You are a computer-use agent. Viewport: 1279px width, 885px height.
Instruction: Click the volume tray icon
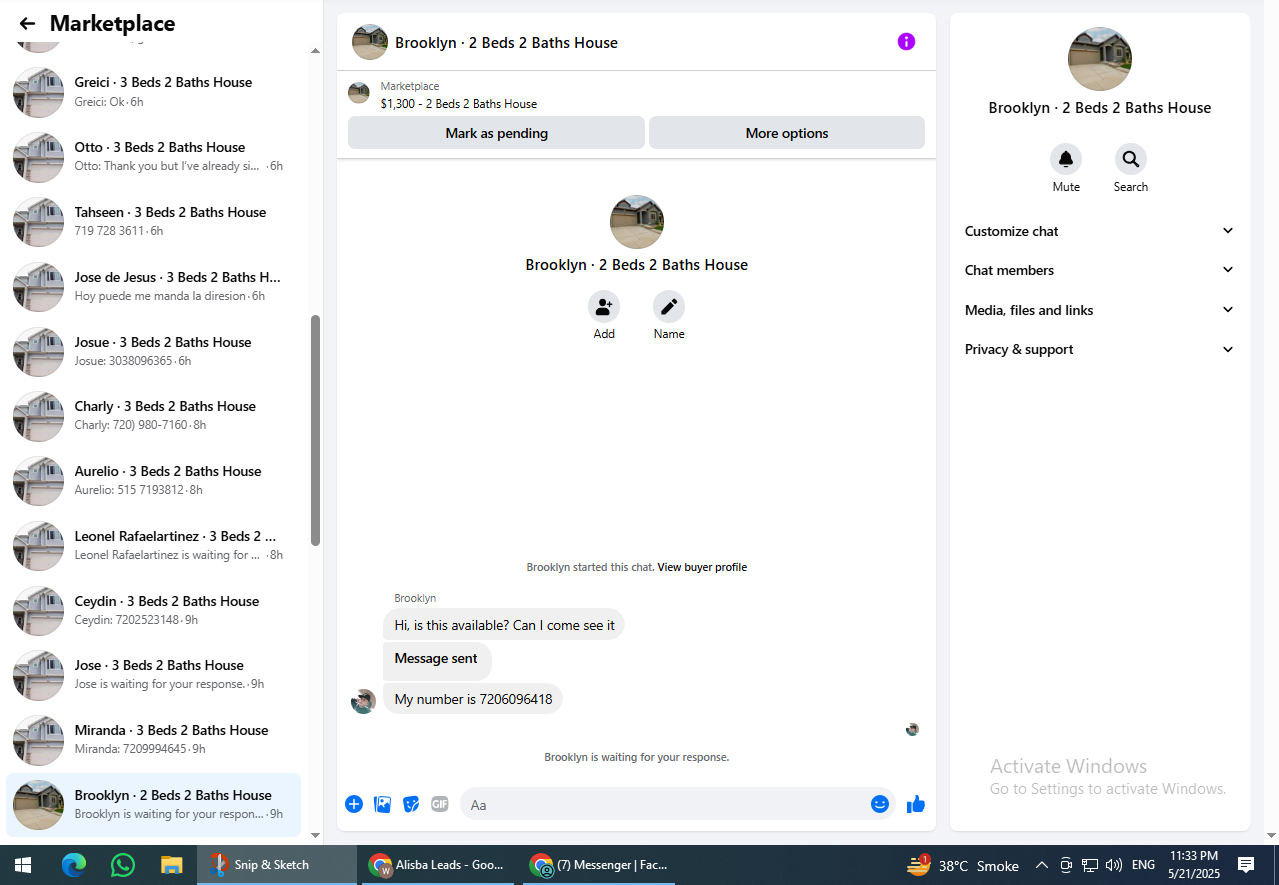click(1114, 865)
